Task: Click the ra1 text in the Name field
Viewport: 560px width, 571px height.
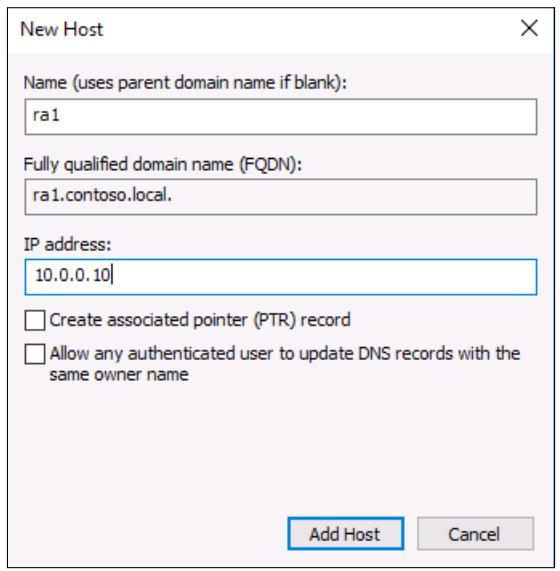Action: pyautogui.click(x=46, y=115)
